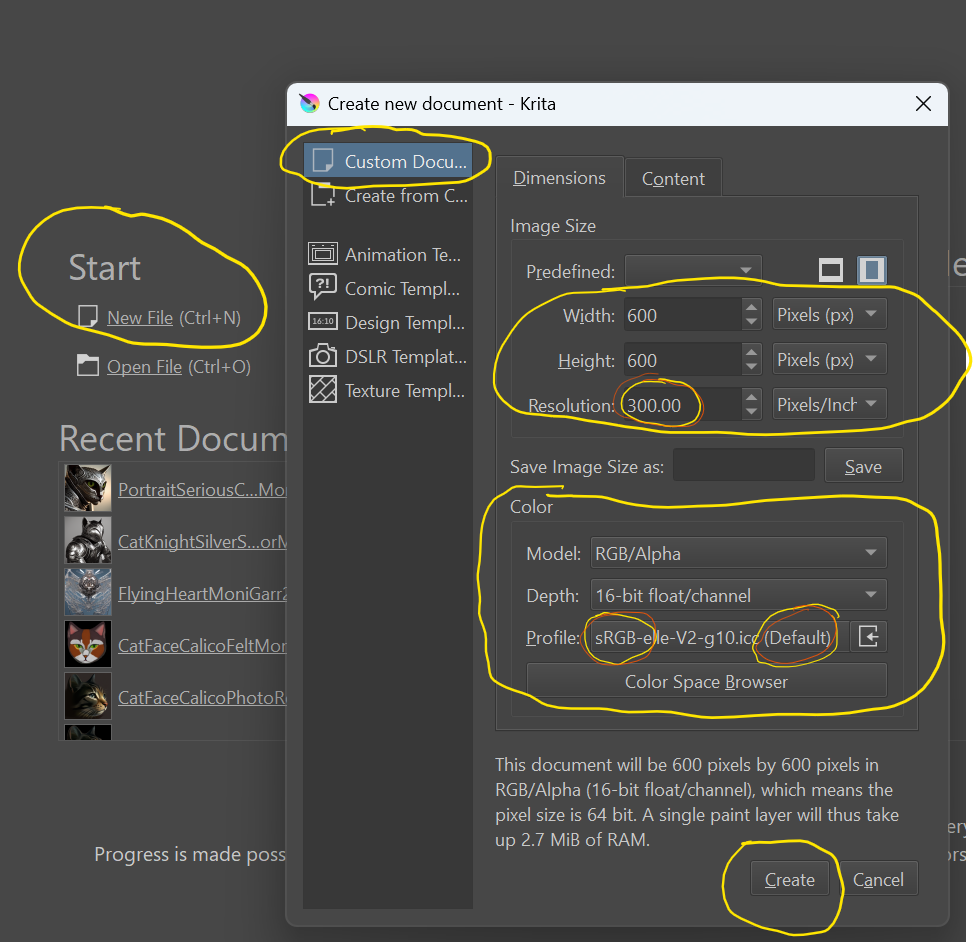
Task: Pick the Texture Templates icon
Action: click(323, 390)
